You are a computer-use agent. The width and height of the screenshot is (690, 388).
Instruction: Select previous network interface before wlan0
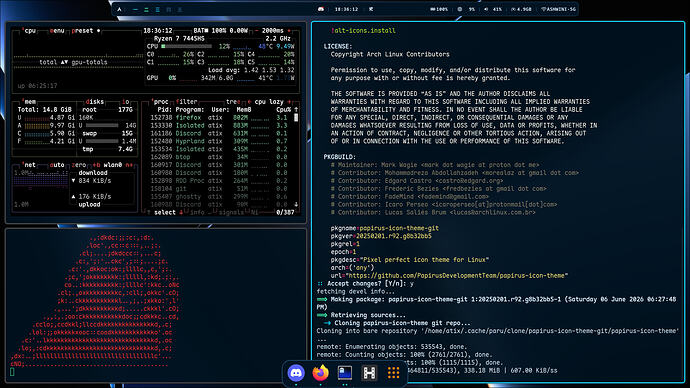[96, 165]
